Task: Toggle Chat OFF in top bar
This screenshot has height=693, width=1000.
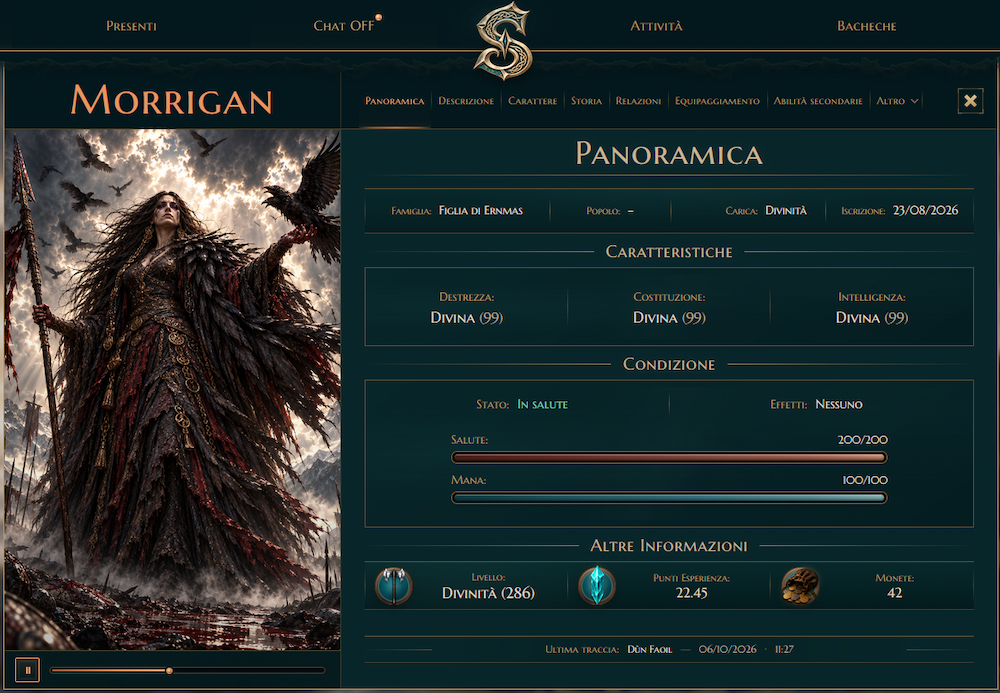Action: [344, 26]
